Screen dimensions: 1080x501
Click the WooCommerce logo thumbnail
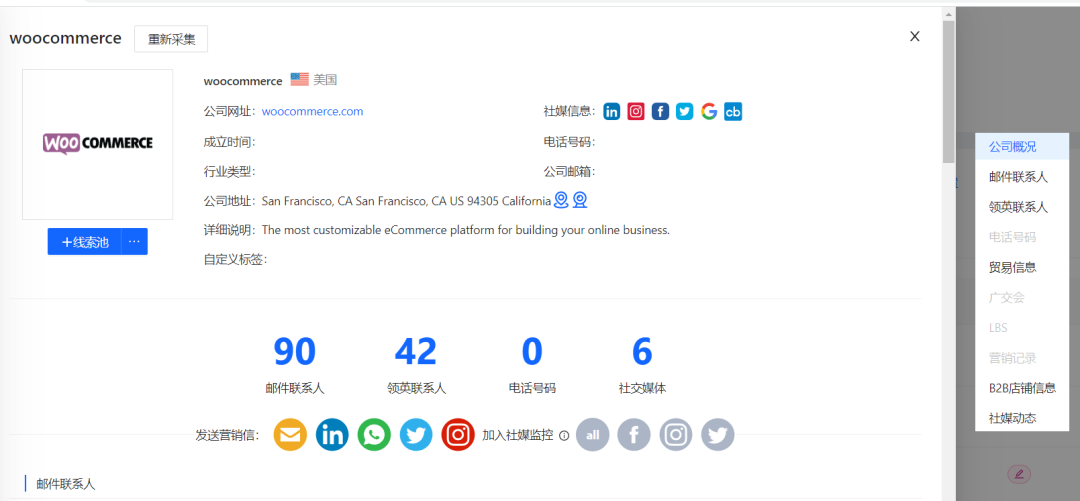coord(97,144)
